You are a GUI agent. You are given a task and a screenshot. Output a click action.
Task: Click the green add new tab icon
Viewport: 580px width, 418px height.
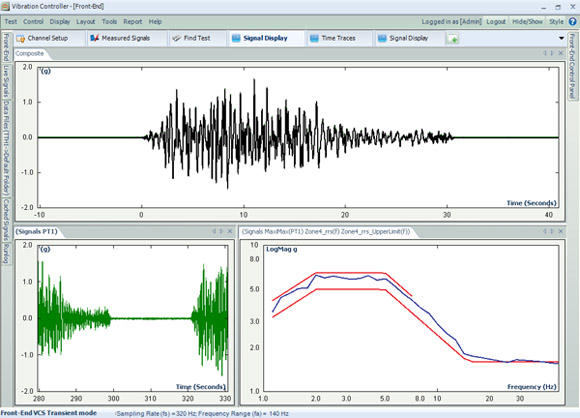coord(453,38)
